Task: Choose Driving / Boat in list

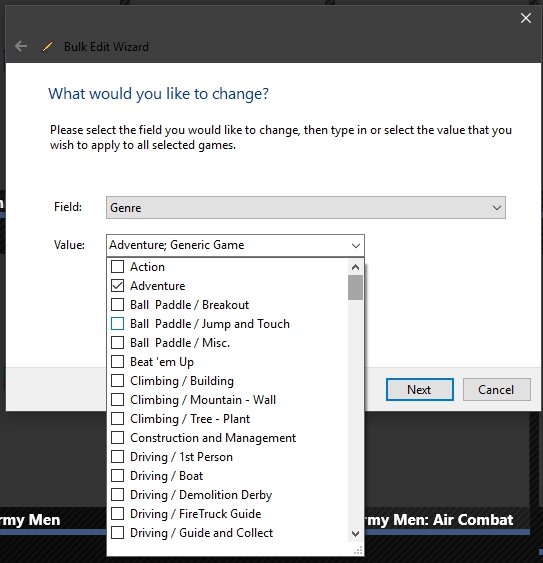Action: click(x=166, y=476)
